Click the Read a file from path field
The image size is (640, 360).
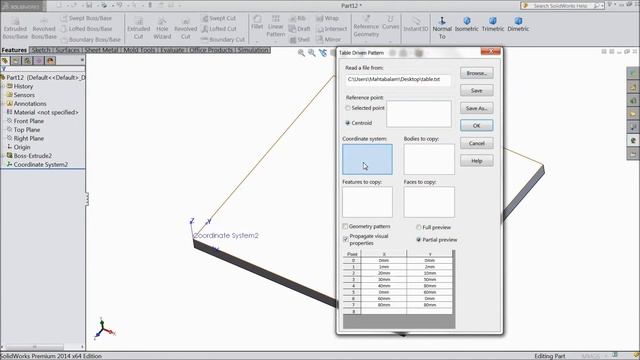click(x=398, y=79)
